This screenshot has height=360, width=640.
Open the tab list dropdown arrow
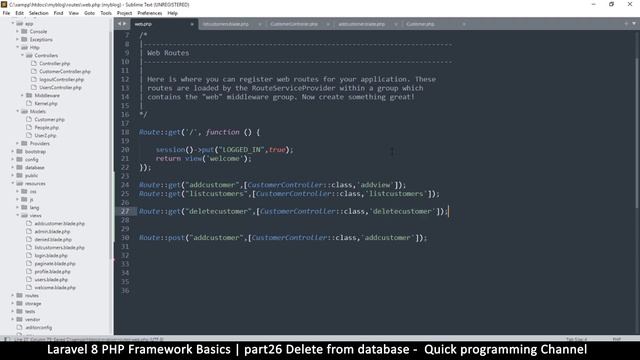(634, 24)
